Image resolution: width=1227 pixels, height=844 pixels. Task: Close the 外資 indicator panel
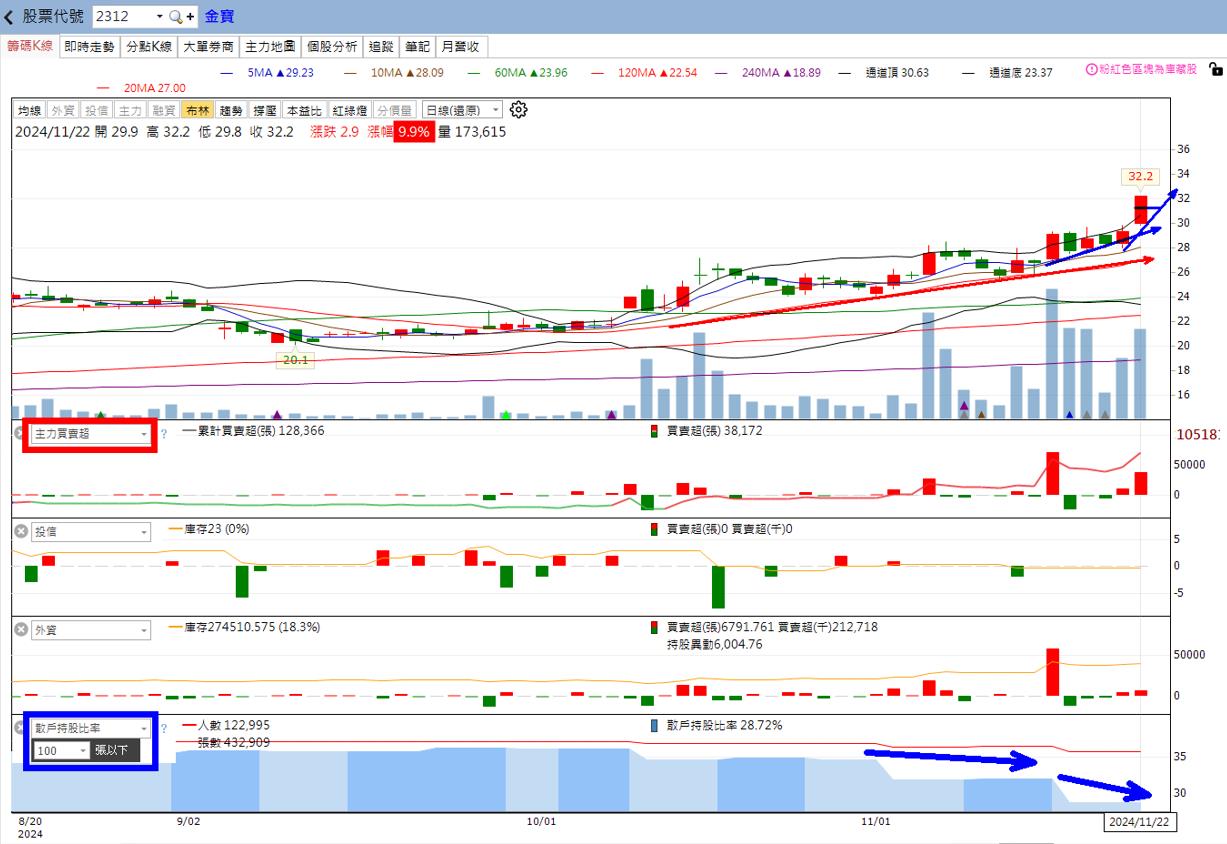(20, 630)
